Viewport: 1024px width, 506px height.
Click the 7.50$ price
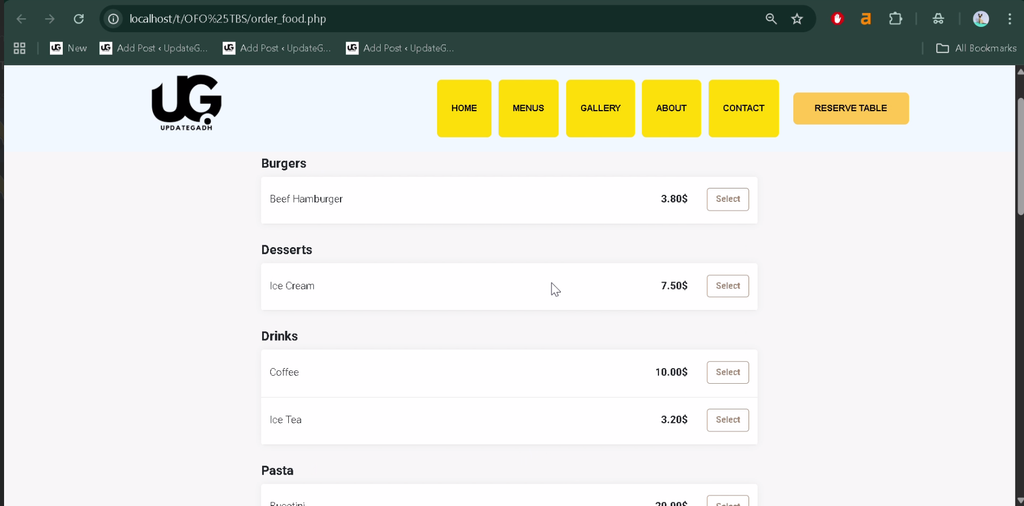(674, 286)
